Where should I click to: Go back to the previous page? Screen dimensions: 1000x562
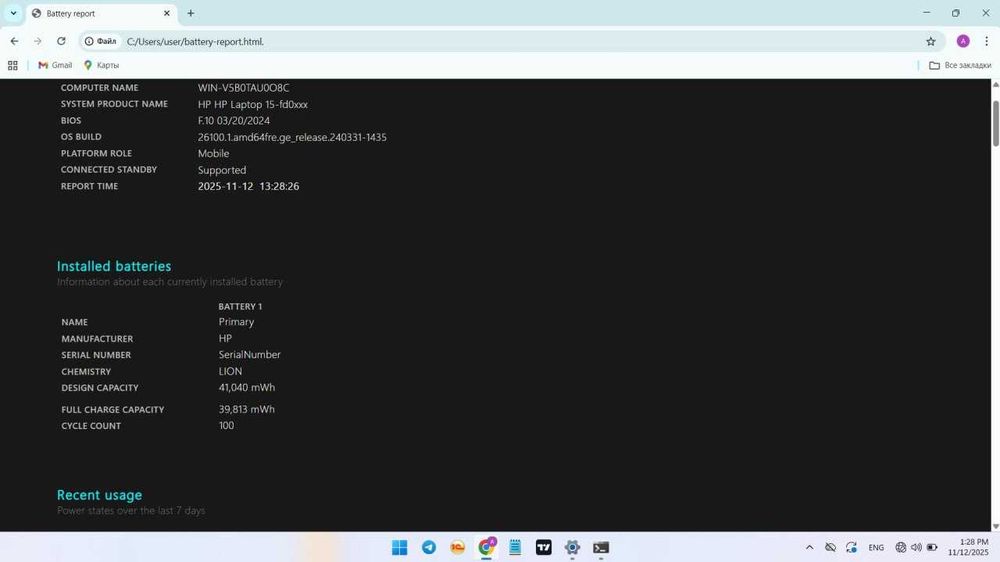click(x=14, y=41)
